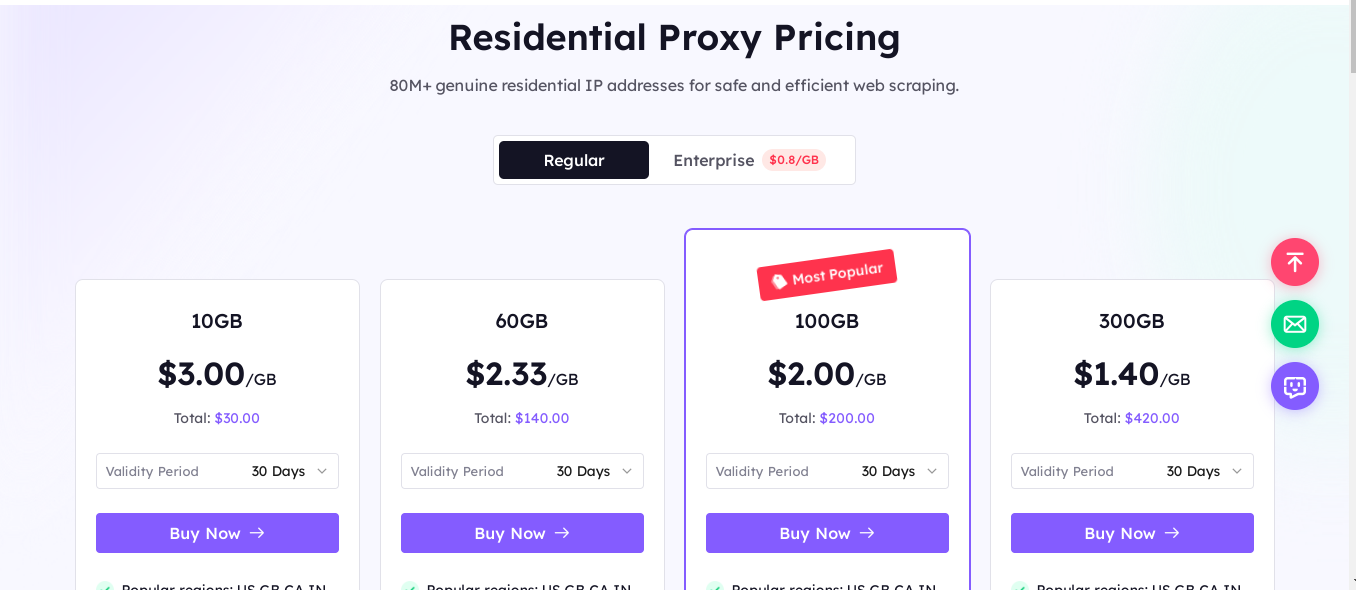Viewport: 1356px width, 590px height.
Task: Click the pink scroll-to-top arrow icon
Action: pos(1295,262)
